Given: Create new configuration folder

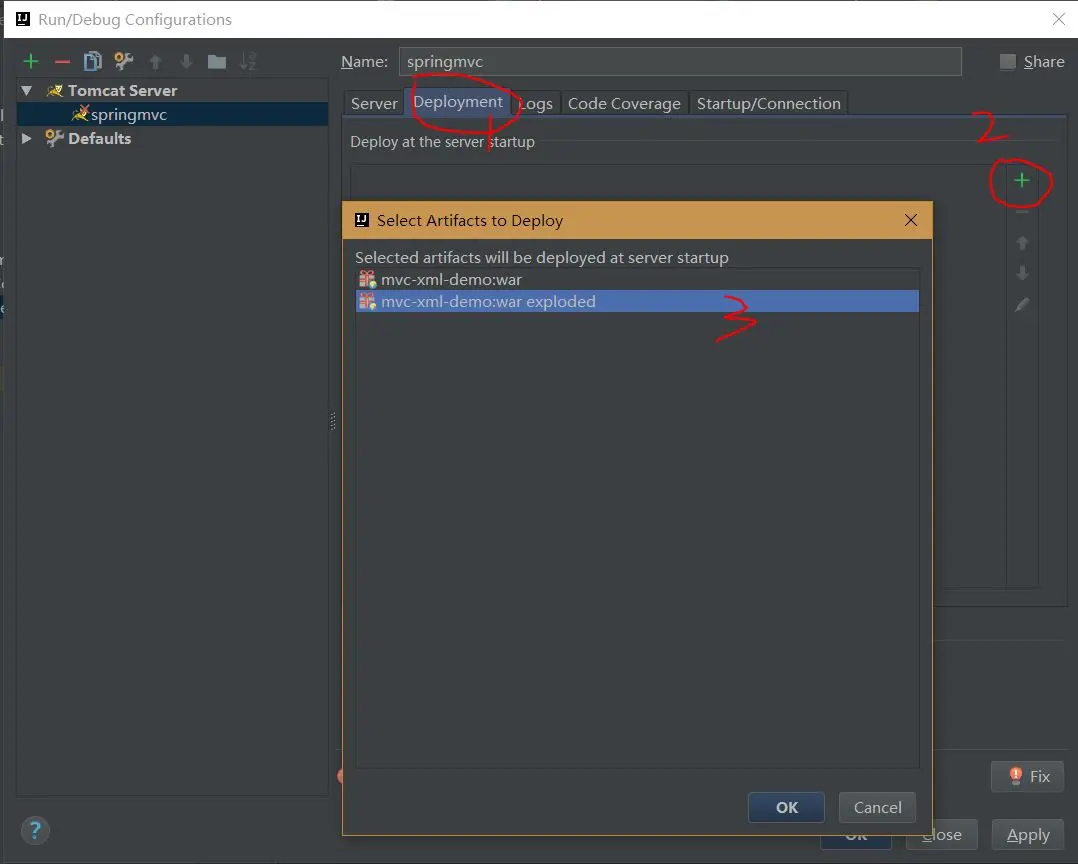Looking at the screenshot, I should click(x=217, y=62).
